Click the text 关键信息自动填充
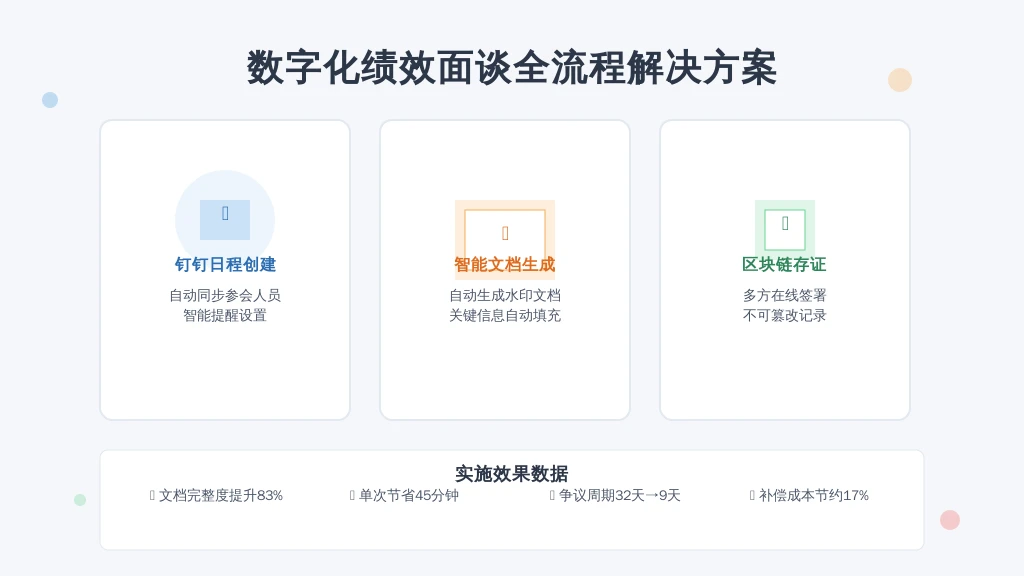The width and height of the screenshot is (1024, 576). [x=505, y=315]
